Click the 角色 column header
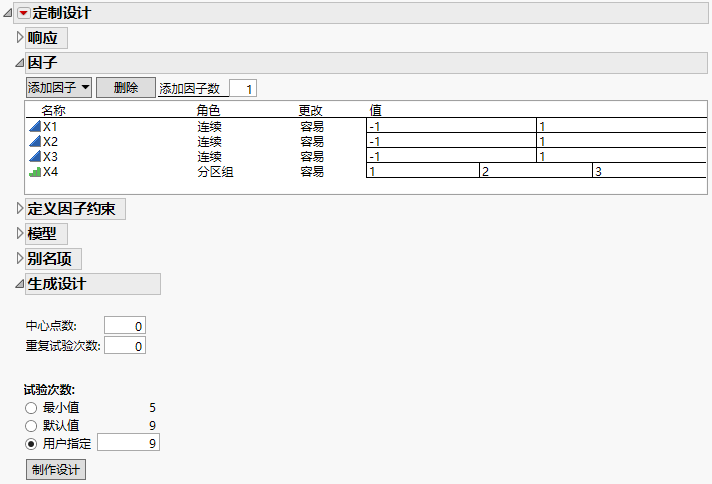The image size is (712, 484). tap(208, 110)
